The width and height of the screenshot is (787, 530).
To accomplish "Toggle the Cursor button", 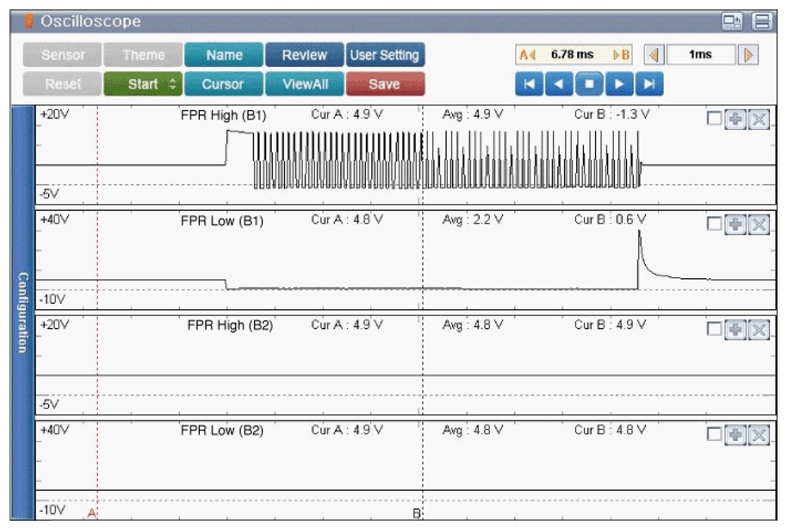I will (x=224, y=84).
